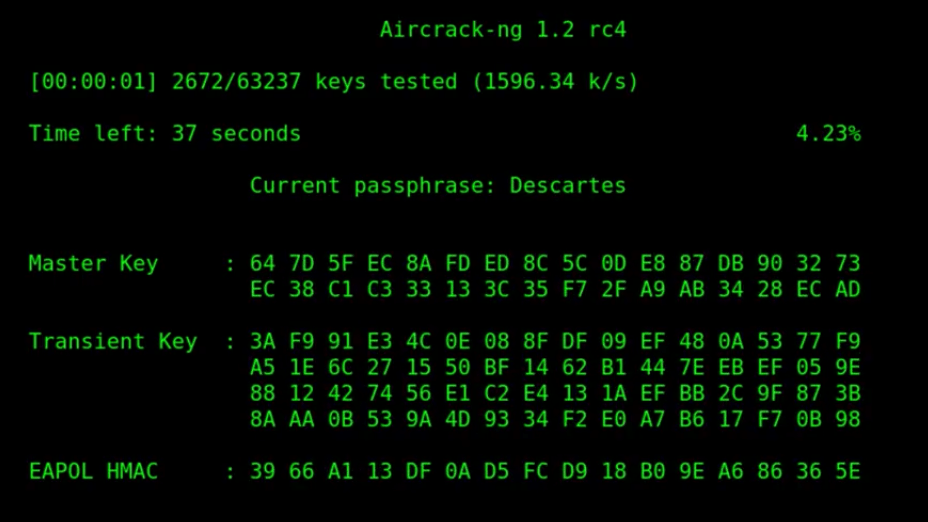Click the elapsed time [00:00:01]

coord(93,82)
